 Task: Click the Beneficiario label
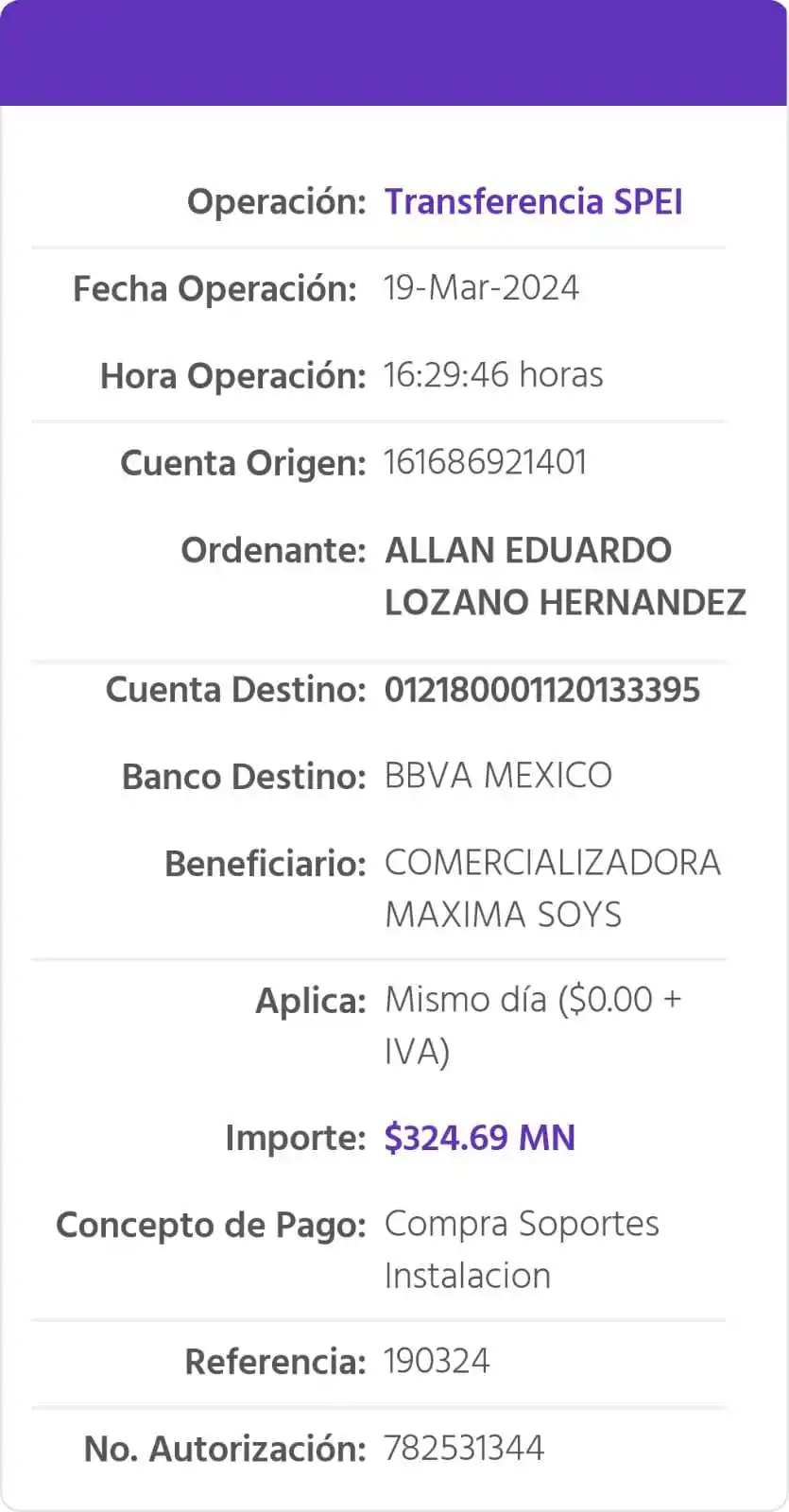click(x=265, y=864)
